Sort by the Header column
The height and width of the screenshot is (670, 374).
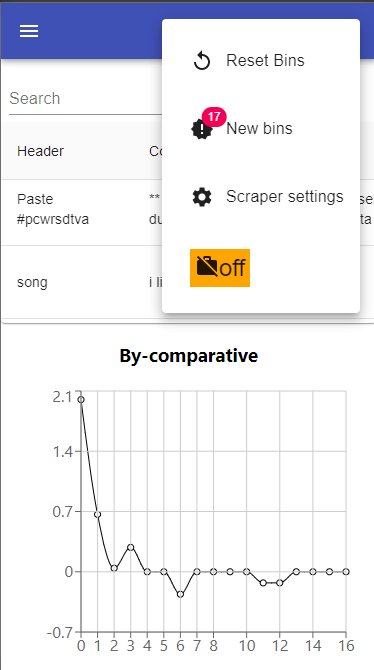click(40, 151)
